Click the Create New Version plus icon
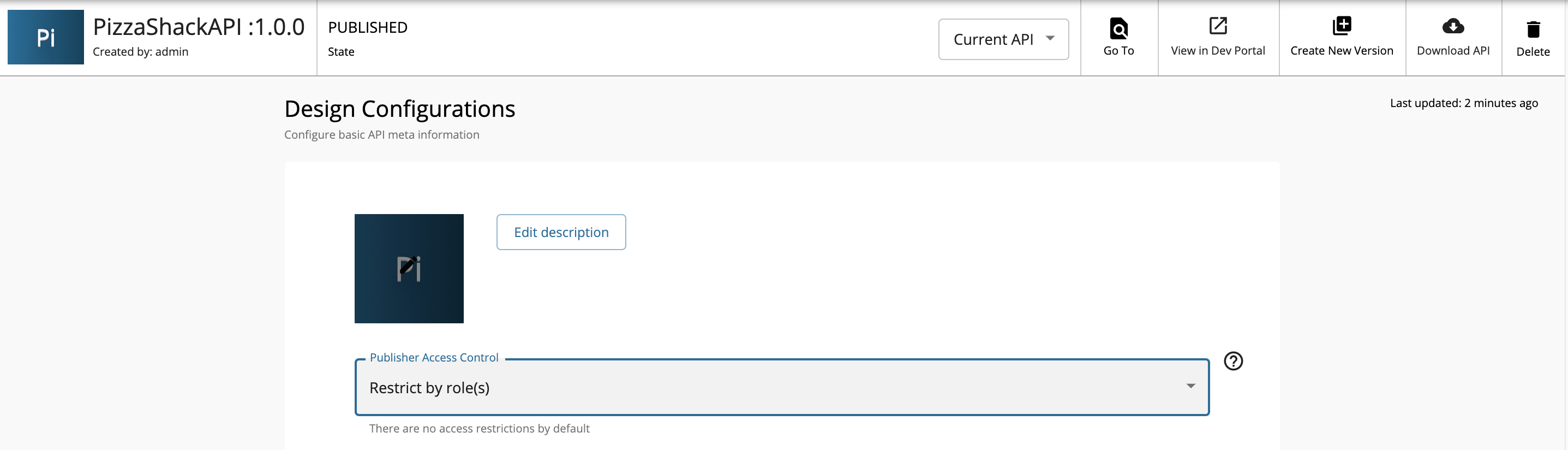The height and width of the screenshot is (450, 1568). [1342, 26]
